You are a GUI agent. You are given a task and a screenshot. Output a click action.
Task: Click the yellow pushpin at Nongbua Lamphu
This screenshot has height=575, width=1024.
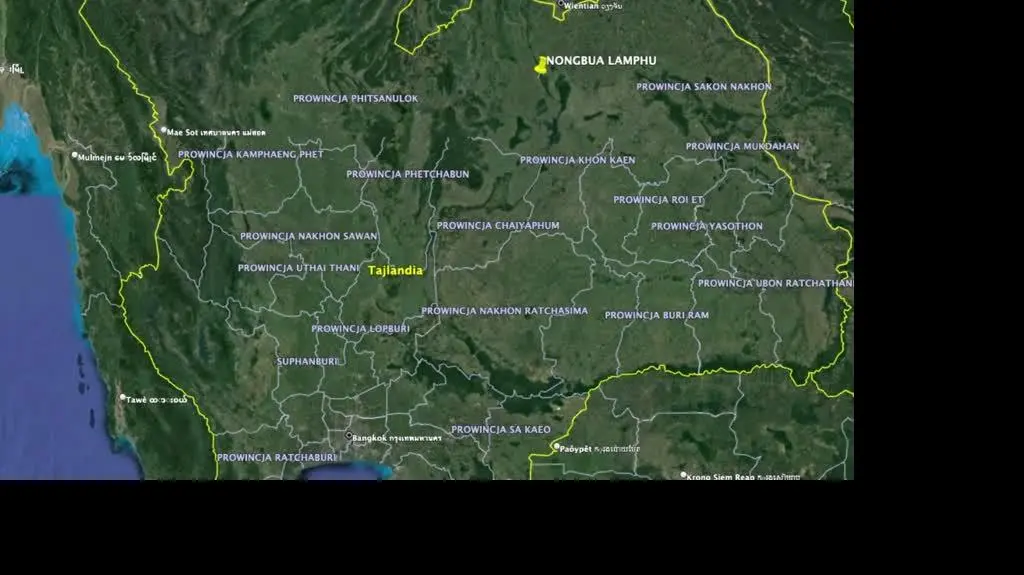(x=542, y=65)
